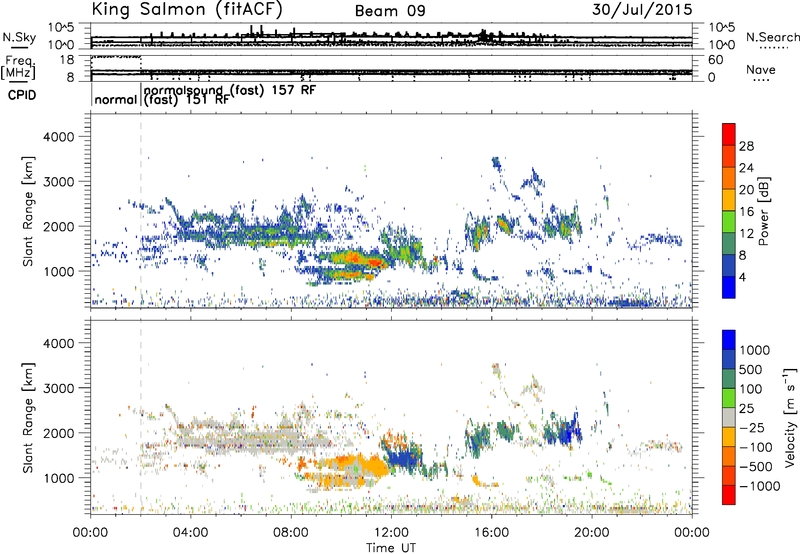Image resolution: width=800 pixels, height=554 pixels.
Task: Select the 'normal' CPID mode text
Action: pos(116,99)
